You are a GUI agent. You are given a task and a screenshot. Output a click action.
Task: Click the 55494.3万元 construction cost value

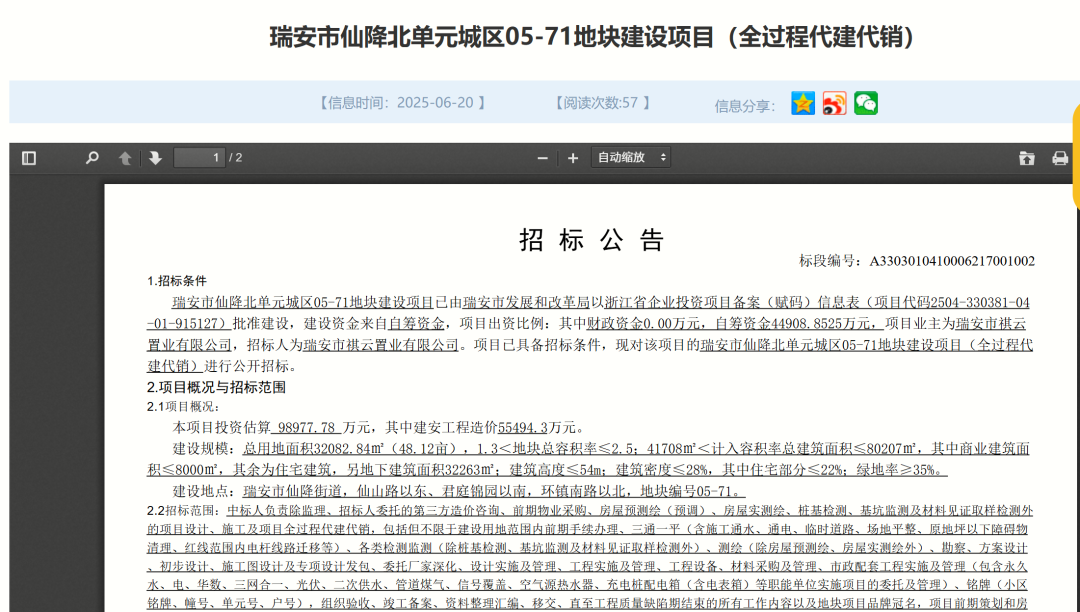pos(537,428)
